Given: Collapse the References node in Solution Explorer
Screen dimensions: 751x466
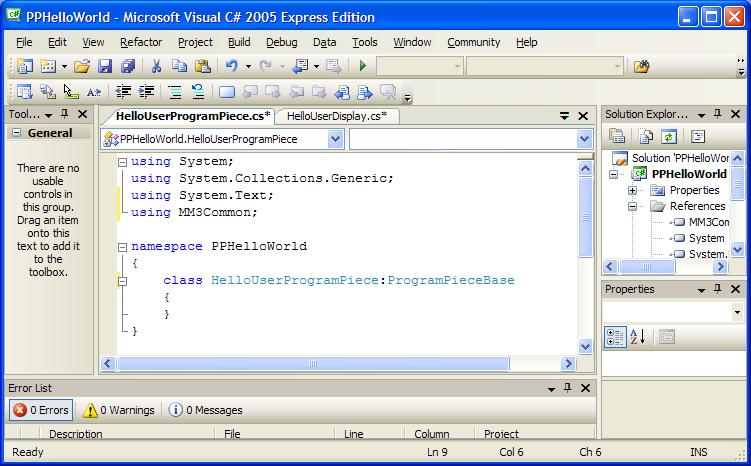Looking at the screenshot, I should 632,206.
